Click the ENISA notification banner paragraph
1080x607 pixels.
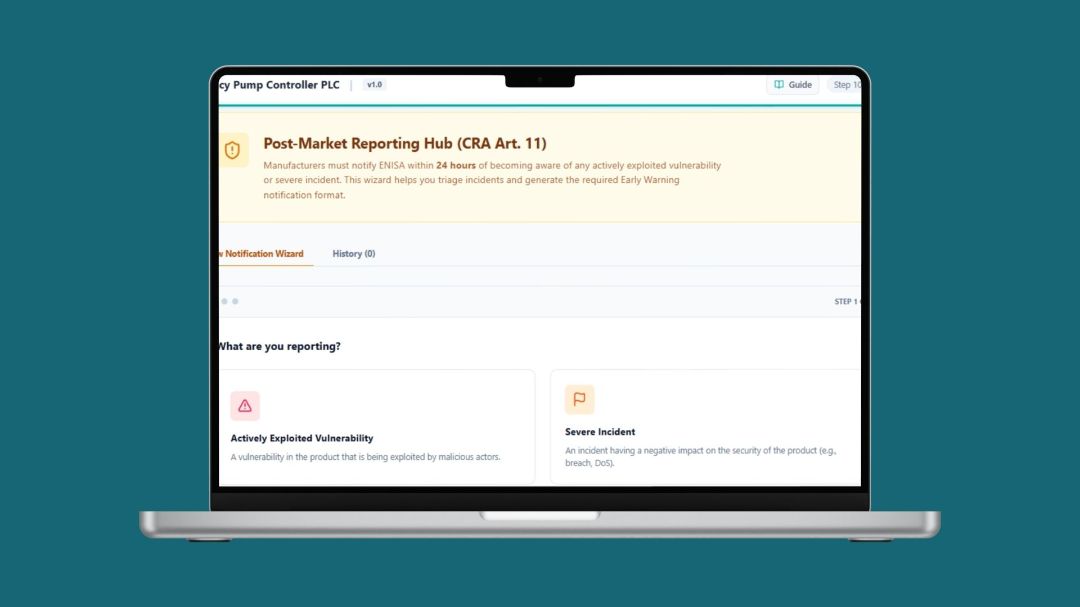coord(492,180)
